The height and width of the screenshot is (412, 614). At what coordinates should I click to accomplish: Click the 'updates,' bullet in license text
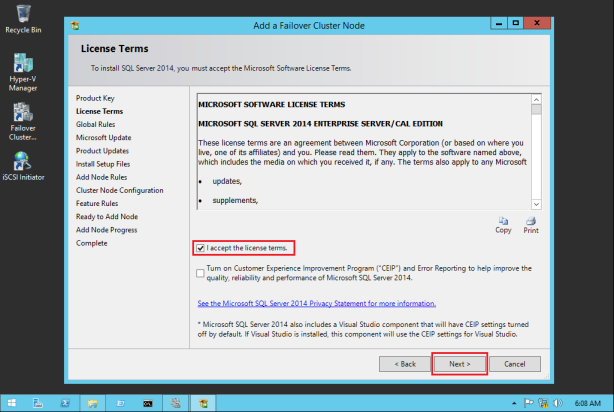click(227, 181)
